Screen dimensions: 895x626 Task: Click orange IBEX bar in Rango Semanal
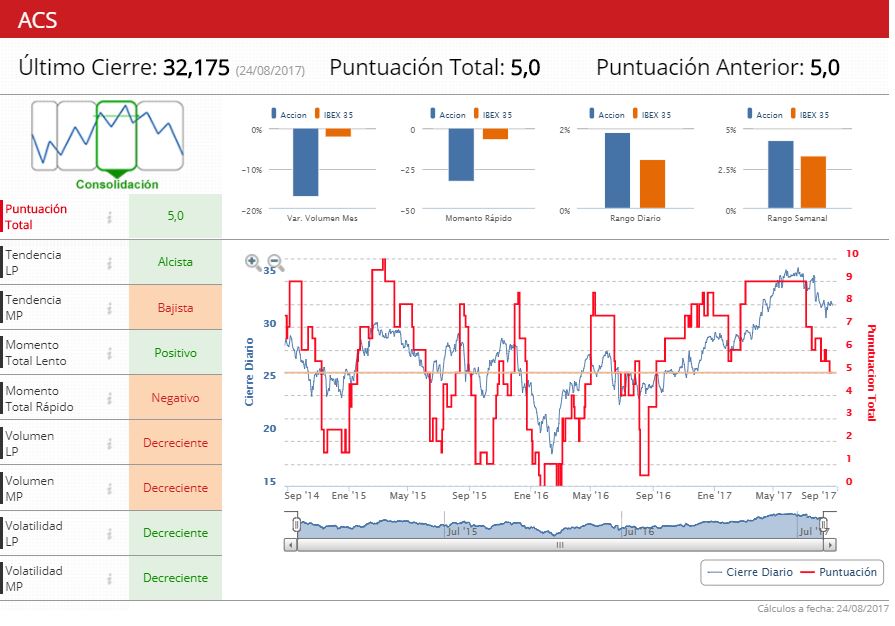click(813, 182)
